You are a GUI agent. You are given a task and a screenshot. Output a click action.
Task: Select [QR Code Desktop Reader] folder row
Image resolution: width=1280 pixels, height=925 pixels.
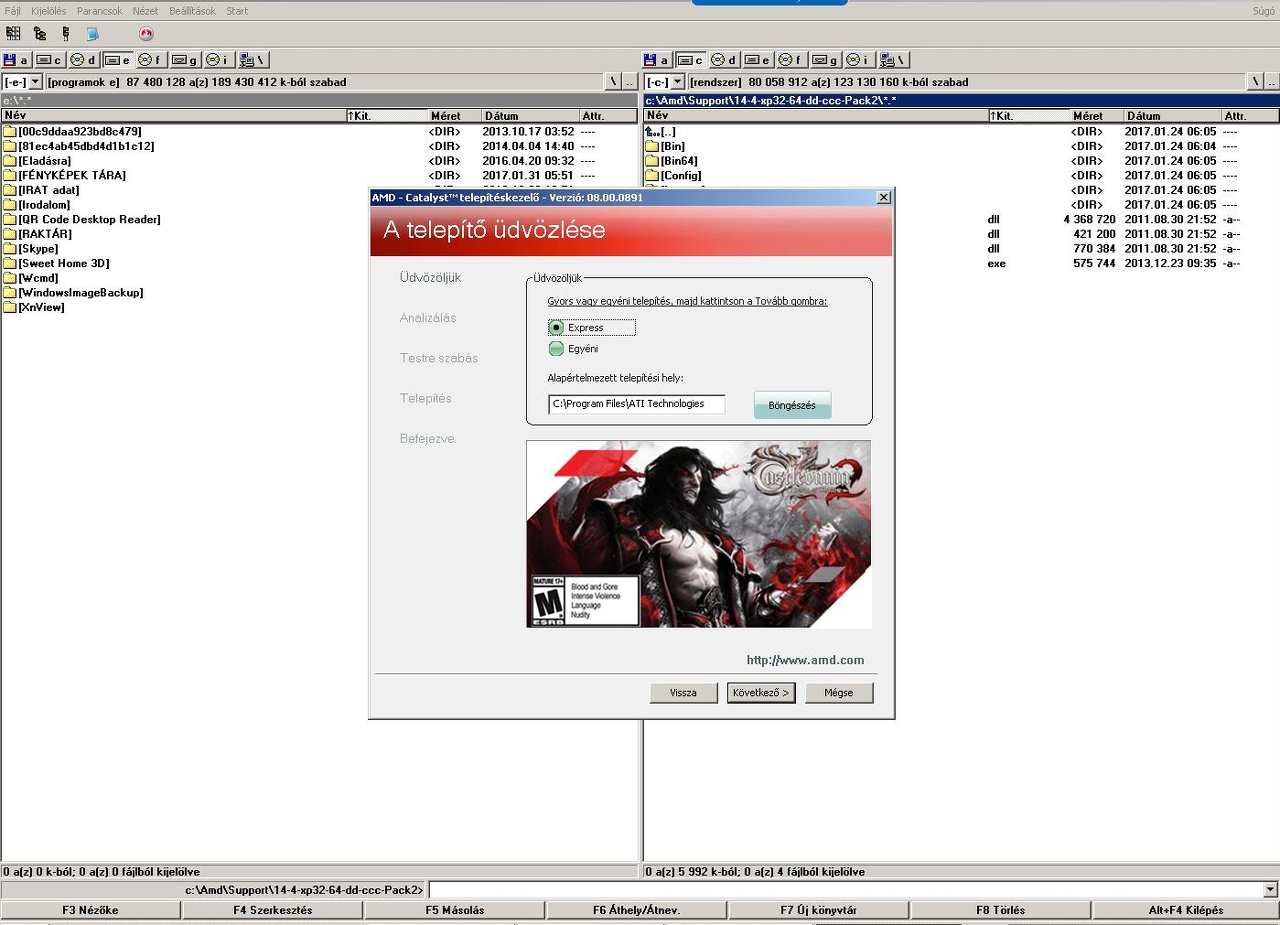pos(319,219)
